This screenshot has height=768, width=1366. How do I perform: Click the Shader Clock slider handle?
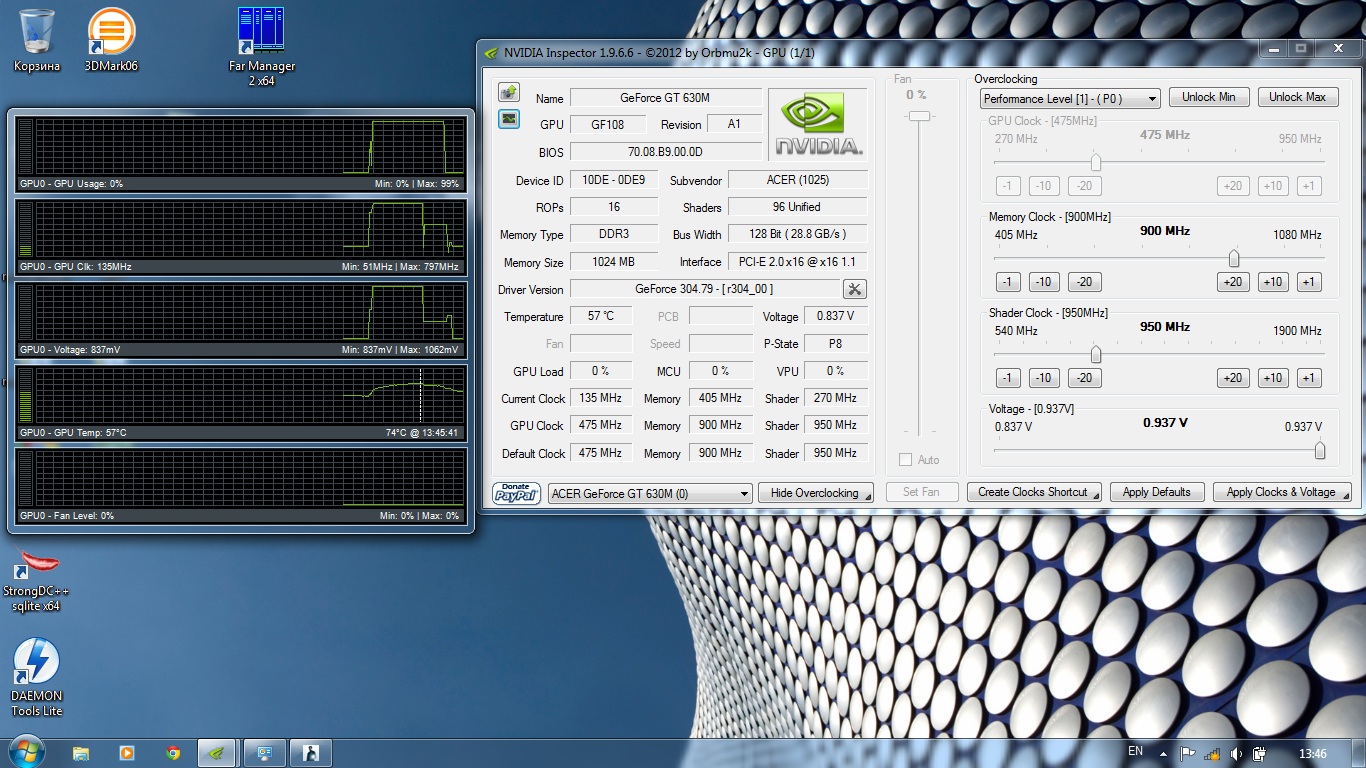coord(1096,354)
